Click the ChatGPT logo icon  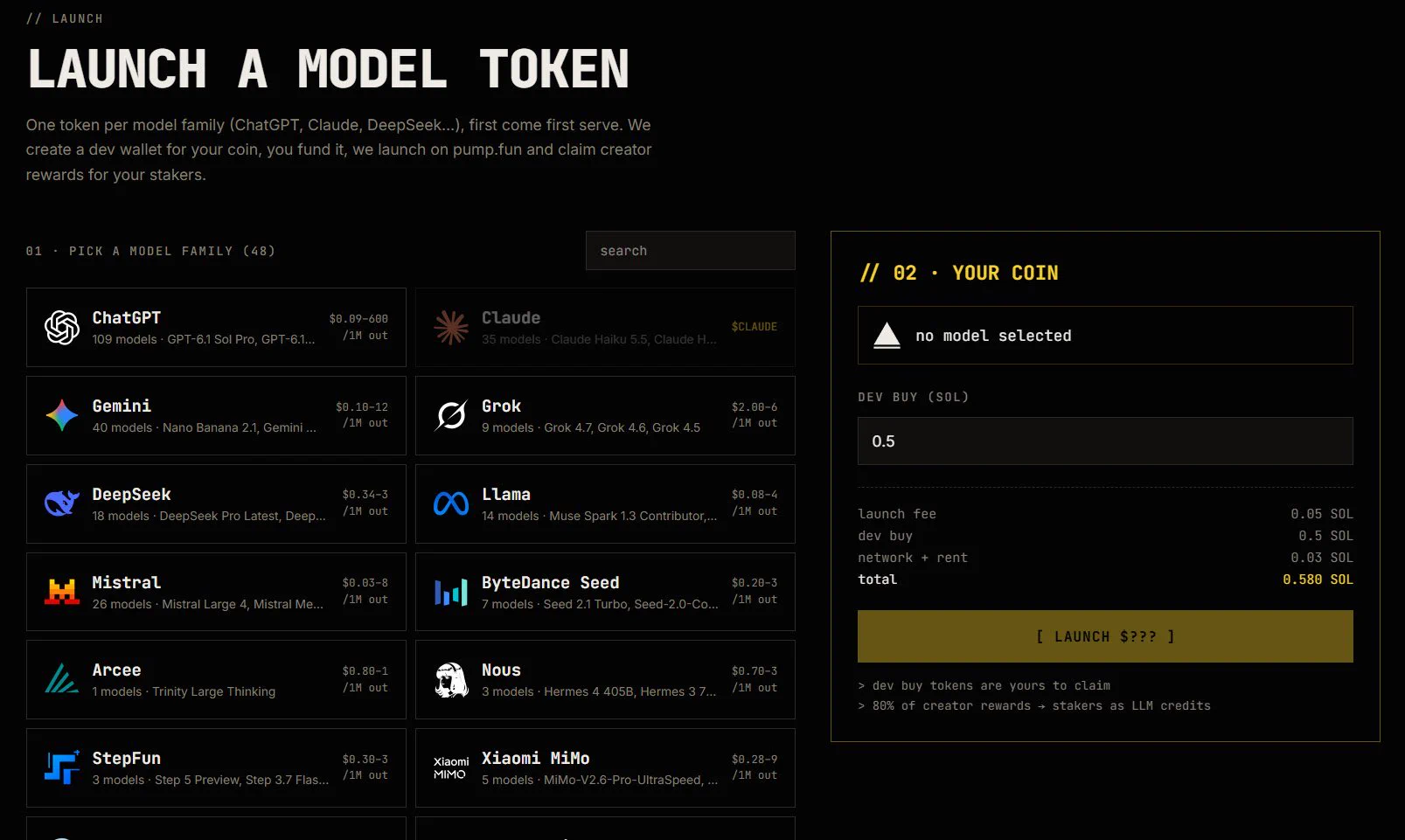pos(62,328)
